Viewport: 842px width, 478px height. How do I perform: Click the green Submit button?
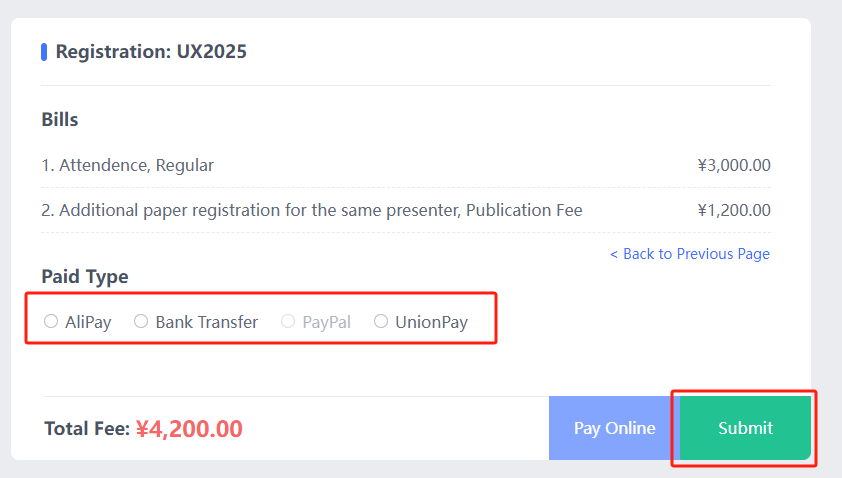click(745, 428)
